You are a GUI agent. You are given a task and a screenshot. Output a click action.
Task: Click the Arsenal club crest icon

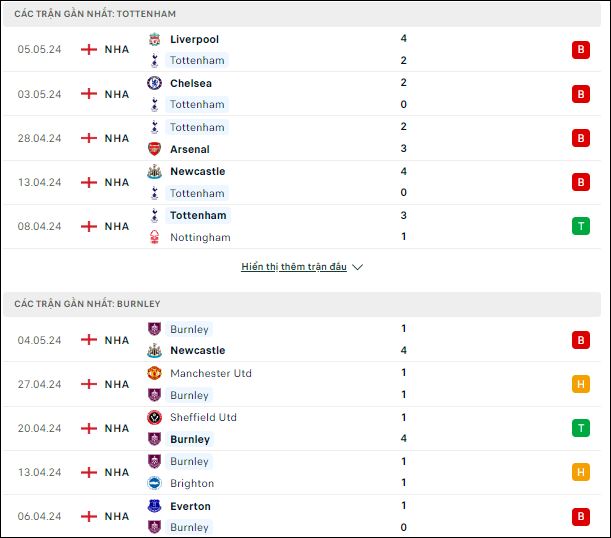(x=155, y=149)
